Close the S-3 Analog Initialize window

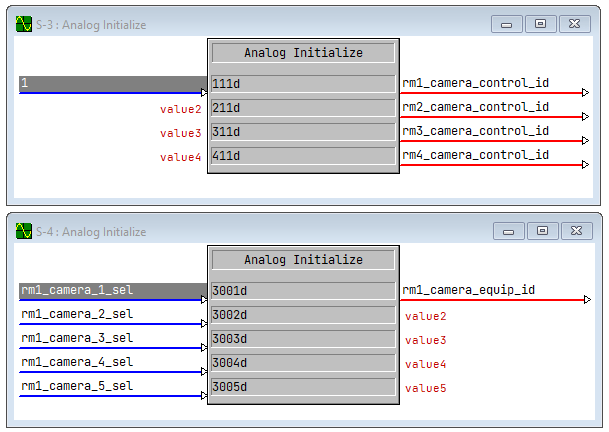574,24
